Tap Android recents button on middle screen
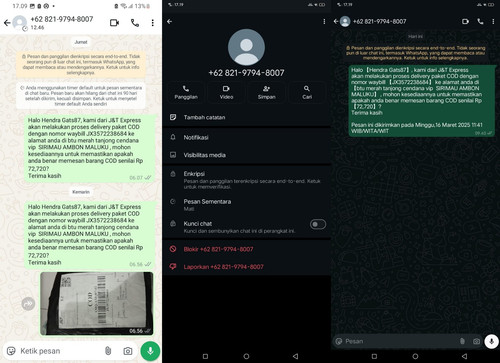This screenshot has height=363, width=500. pos(205,356)
